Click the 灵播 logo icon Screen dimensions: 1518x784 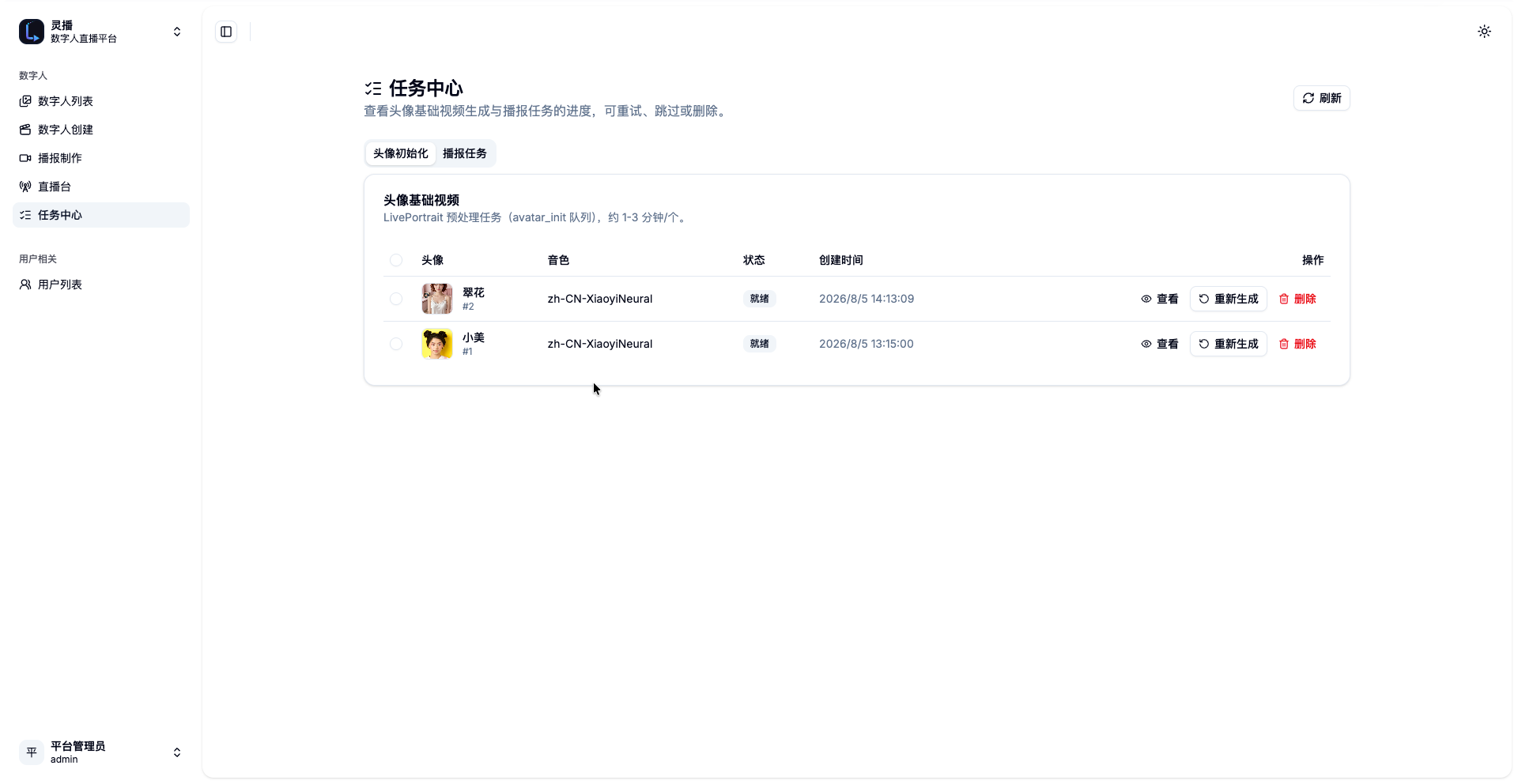pyautogui.click(x=32, y=32)
